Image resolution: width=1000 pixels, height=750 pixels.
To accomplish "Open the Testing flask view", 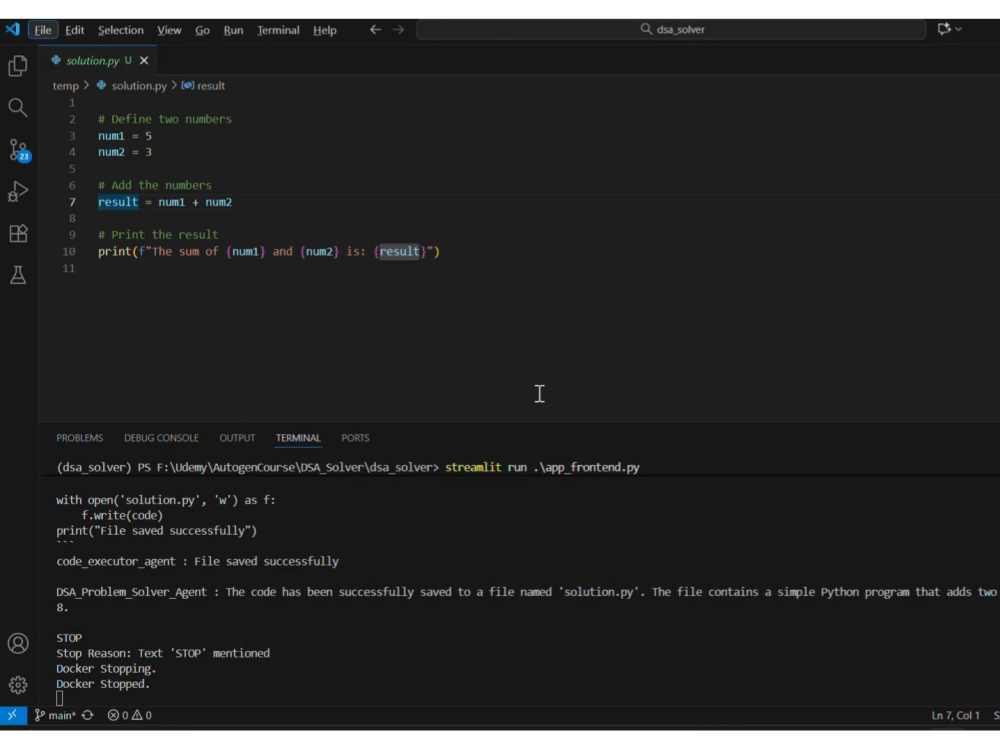I will click(x=18, y=275).
